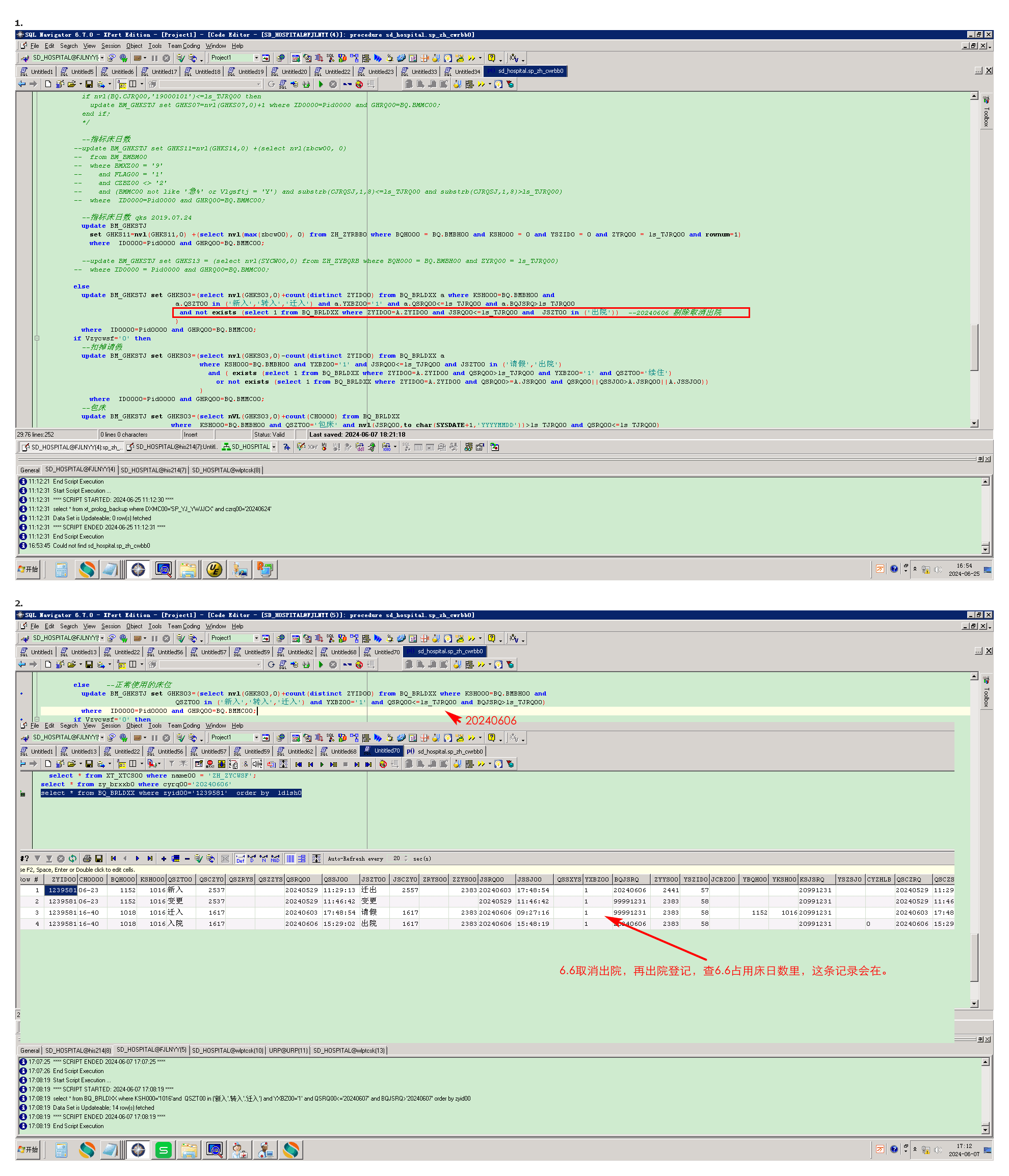The height and width of the screenshot is (1176, 1009).
Task: Toggle the Def column width mode
Action: tap(241, 859)
